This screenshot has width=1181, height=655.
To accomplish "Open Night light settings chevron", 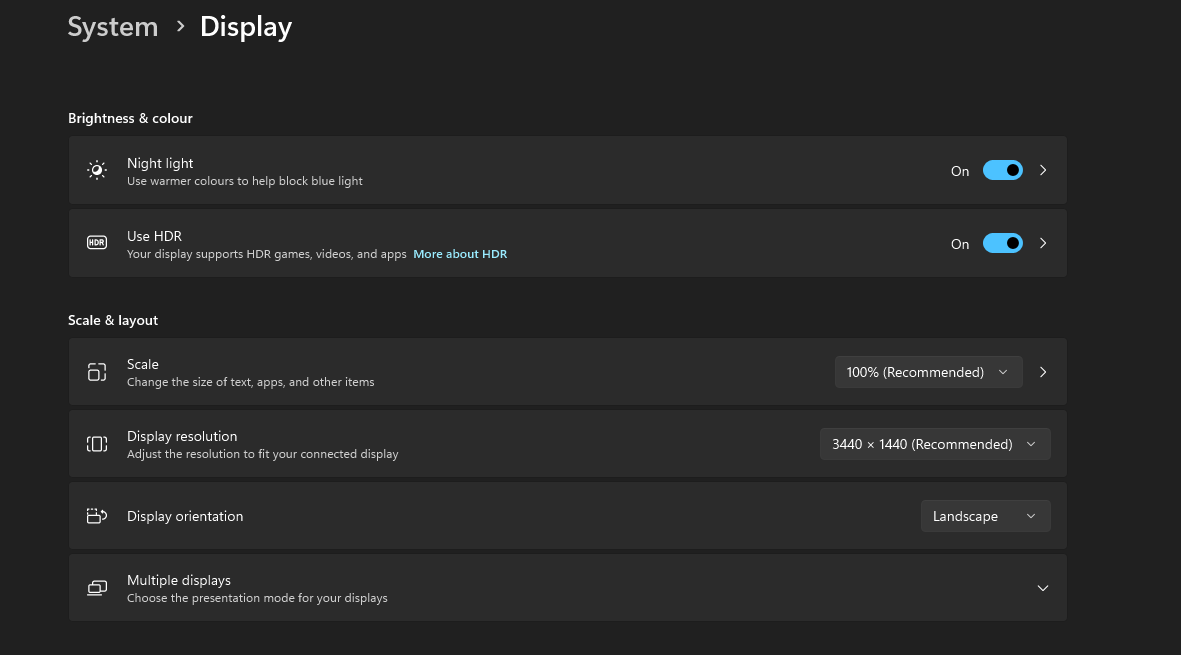I will point(1043,170).
